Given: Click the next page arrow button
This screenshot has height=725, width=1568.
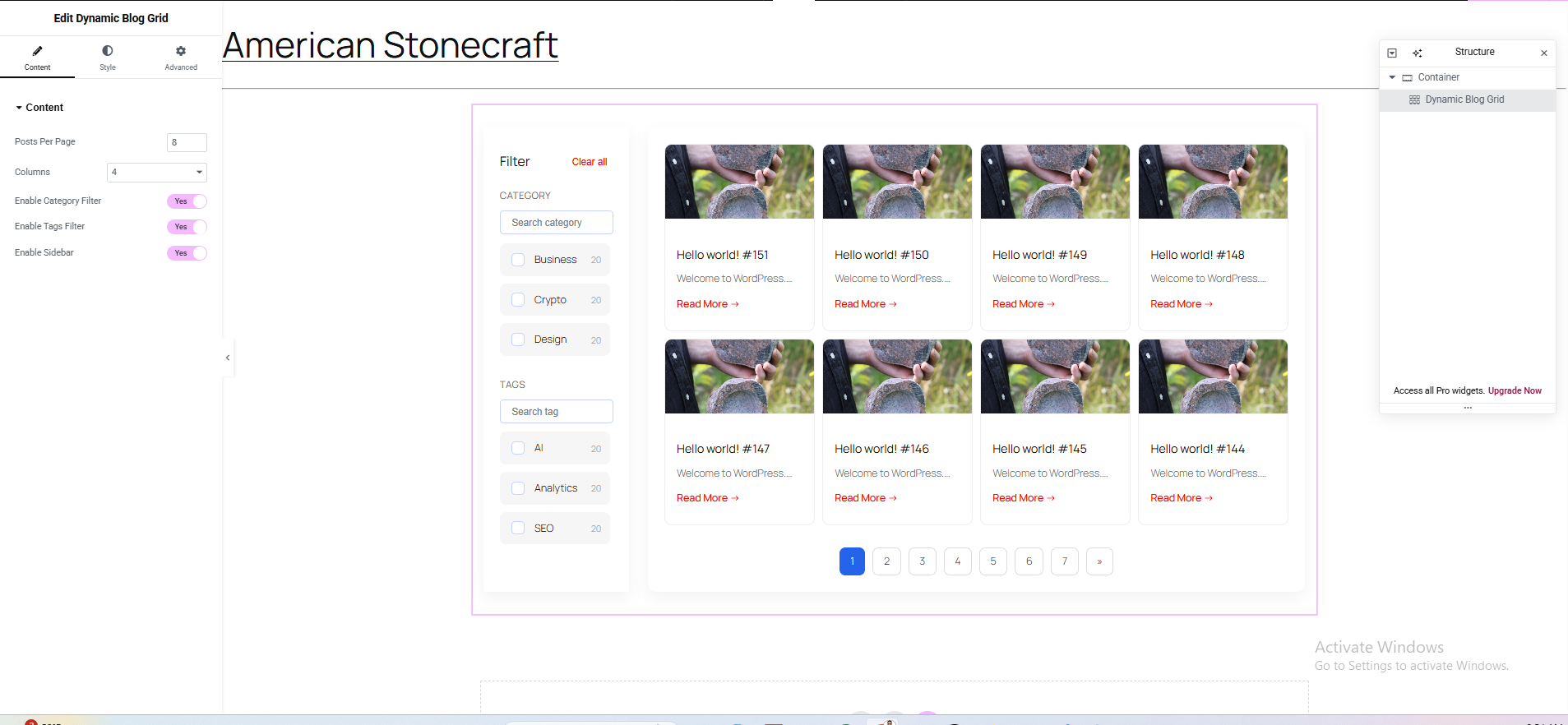Looking at the screenshot, I should click(x=1099, y=561).
